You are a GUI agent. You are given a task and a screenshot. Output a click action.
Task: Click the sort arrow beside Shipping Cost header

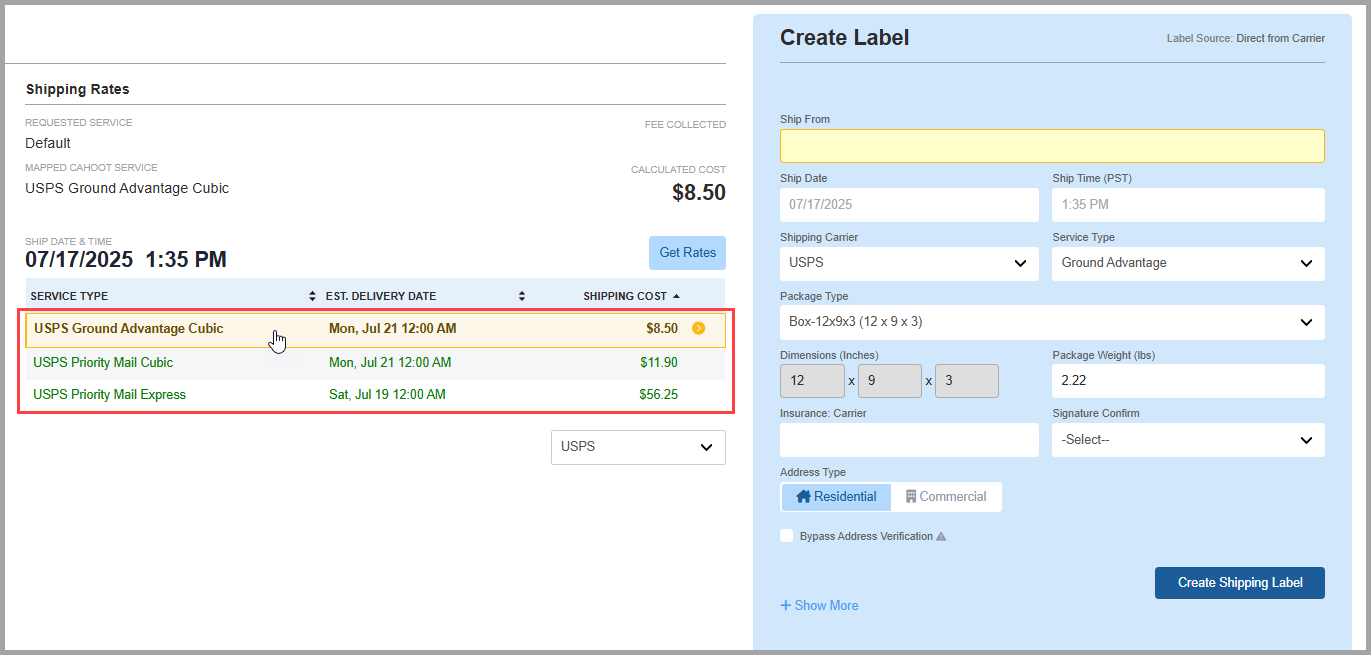point(677,296)
